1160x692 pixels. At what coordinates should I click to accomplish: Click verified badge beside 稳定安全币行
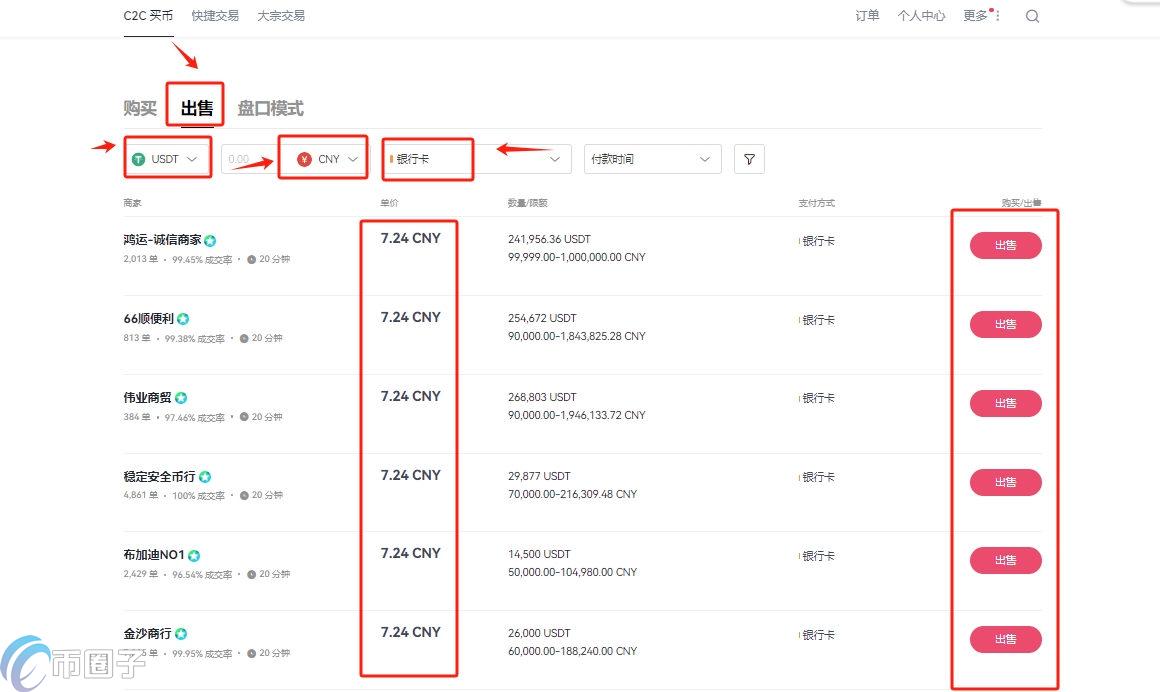point(205,477)
